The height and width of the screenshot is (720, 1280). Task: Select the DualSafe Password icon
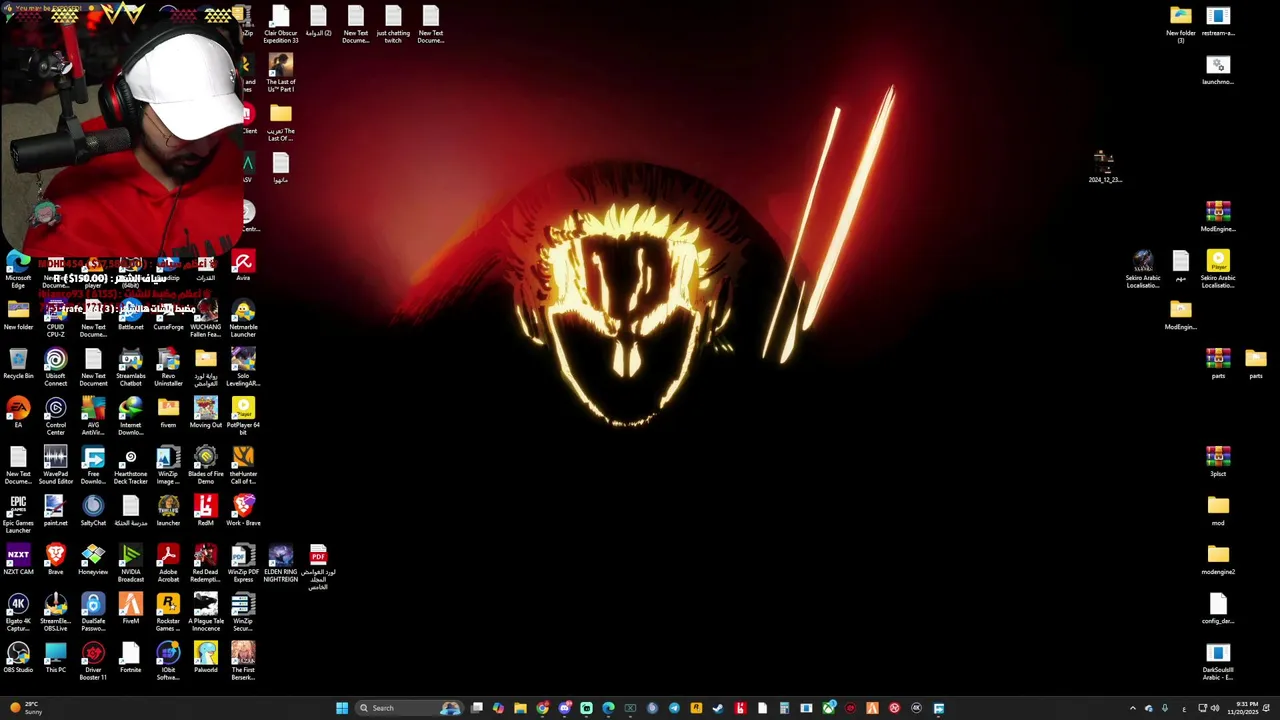93,612
